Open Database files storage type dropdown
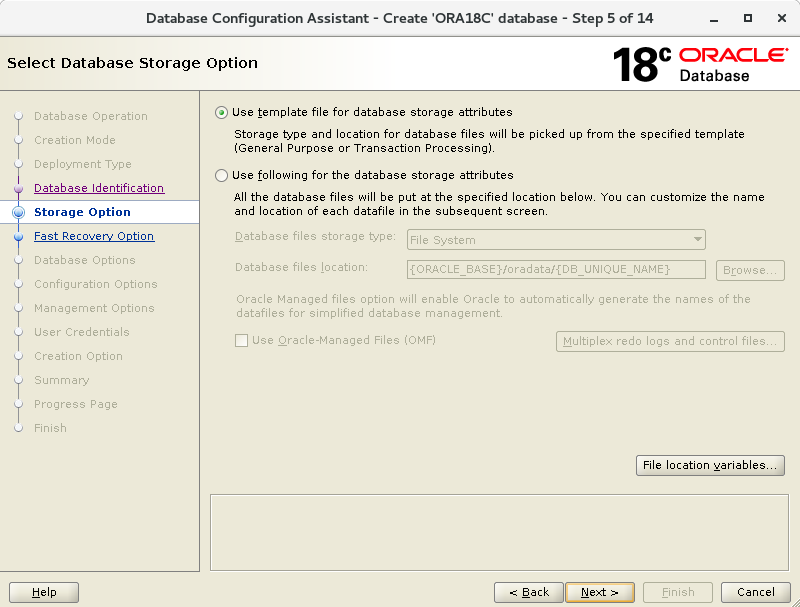Screen dimensions: 800x607 (556, 240)
